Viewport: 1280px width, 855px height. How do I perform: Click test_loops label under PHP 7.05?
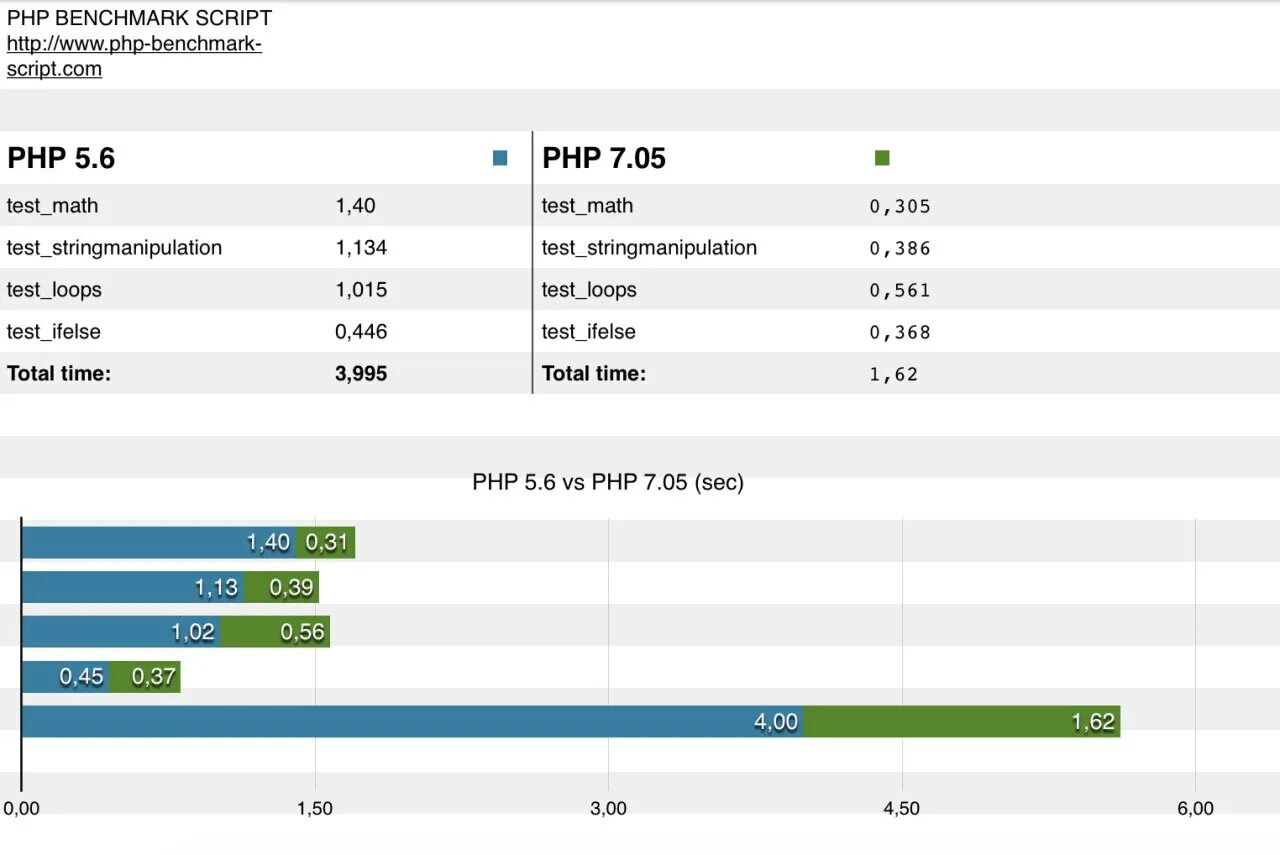pos(589,290)
